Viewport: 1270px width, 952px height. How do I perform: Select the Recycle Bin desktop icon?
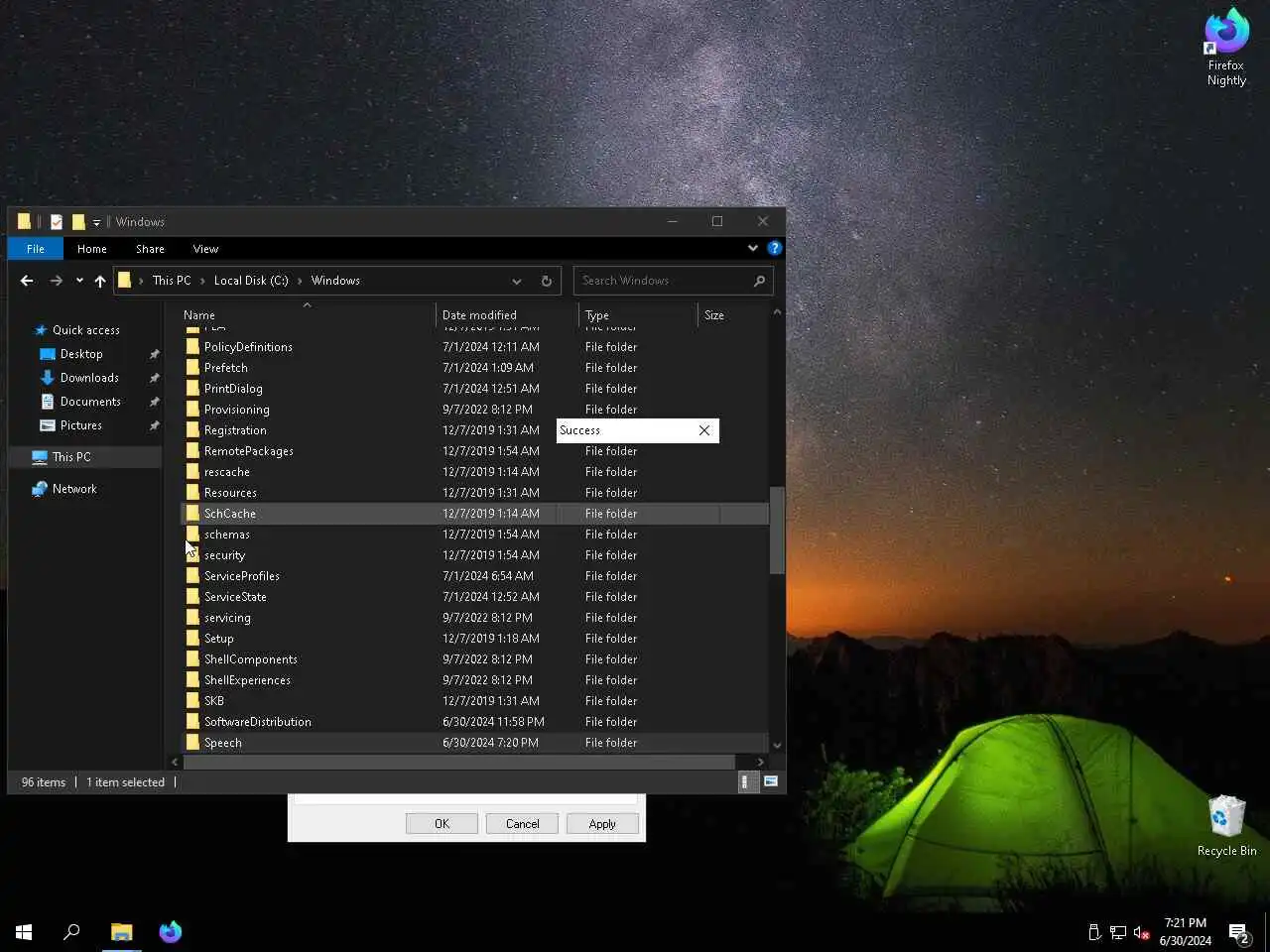[x=1226, y=825]
